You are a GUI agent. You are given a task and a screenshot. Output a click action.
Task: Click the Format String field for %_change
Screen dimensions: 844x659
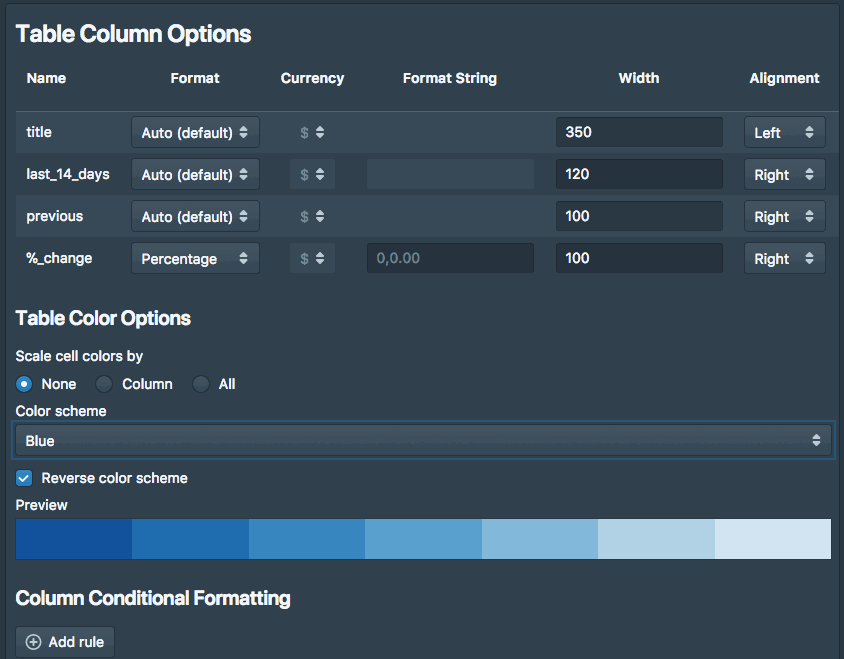click(451, 258)
